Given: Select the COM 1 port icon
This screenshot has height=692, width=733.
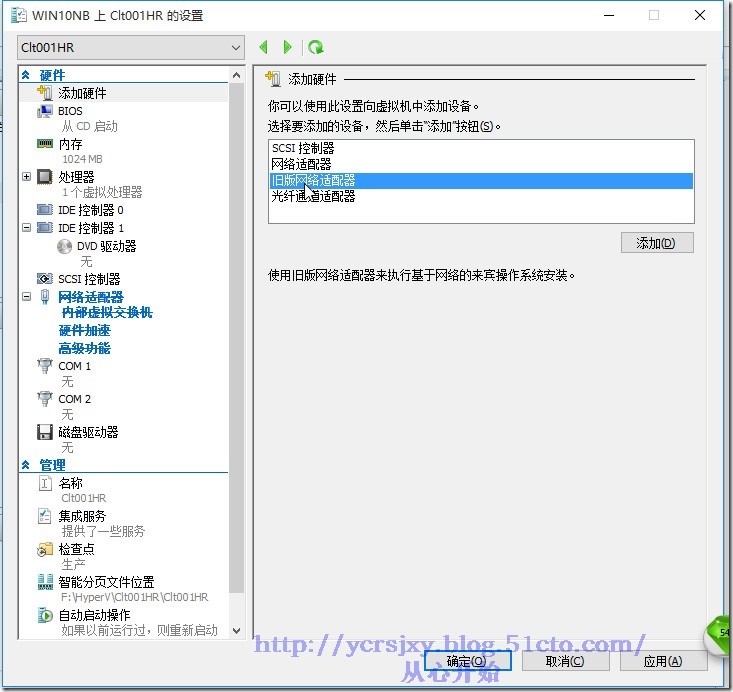Looking at the screenshot, I should click(x=45, y=366).
